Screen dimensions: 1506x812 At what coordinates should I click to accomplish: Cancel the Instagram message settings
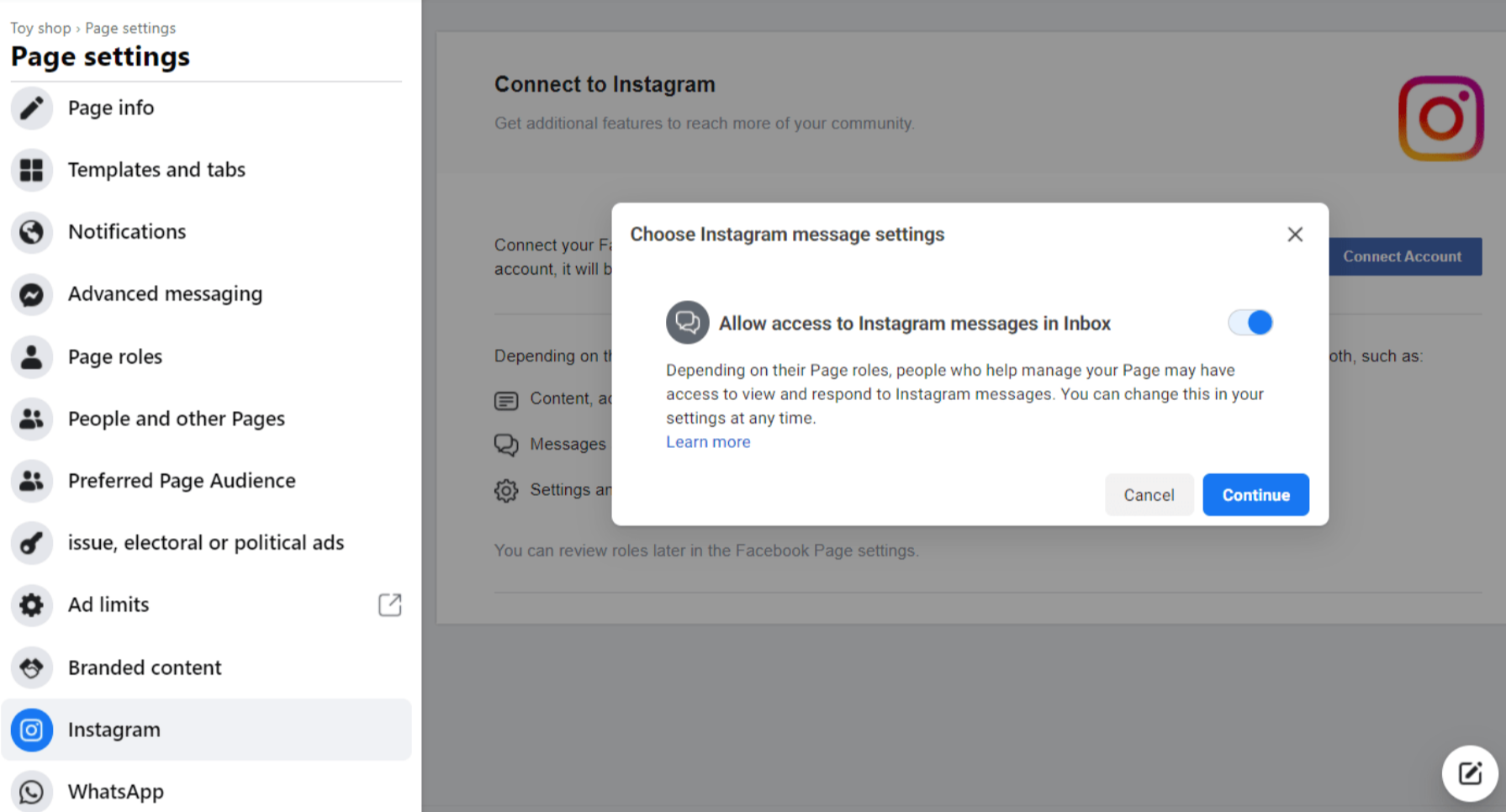(x=1149, y=495)
